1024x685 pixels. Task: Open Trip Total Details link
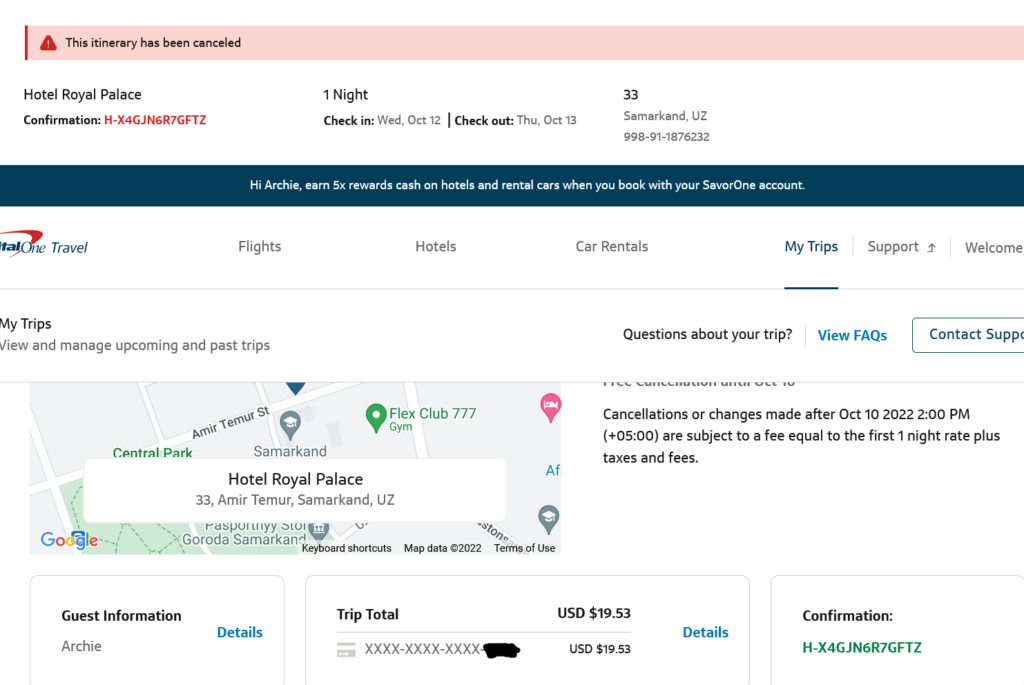(x=705, y=632)
